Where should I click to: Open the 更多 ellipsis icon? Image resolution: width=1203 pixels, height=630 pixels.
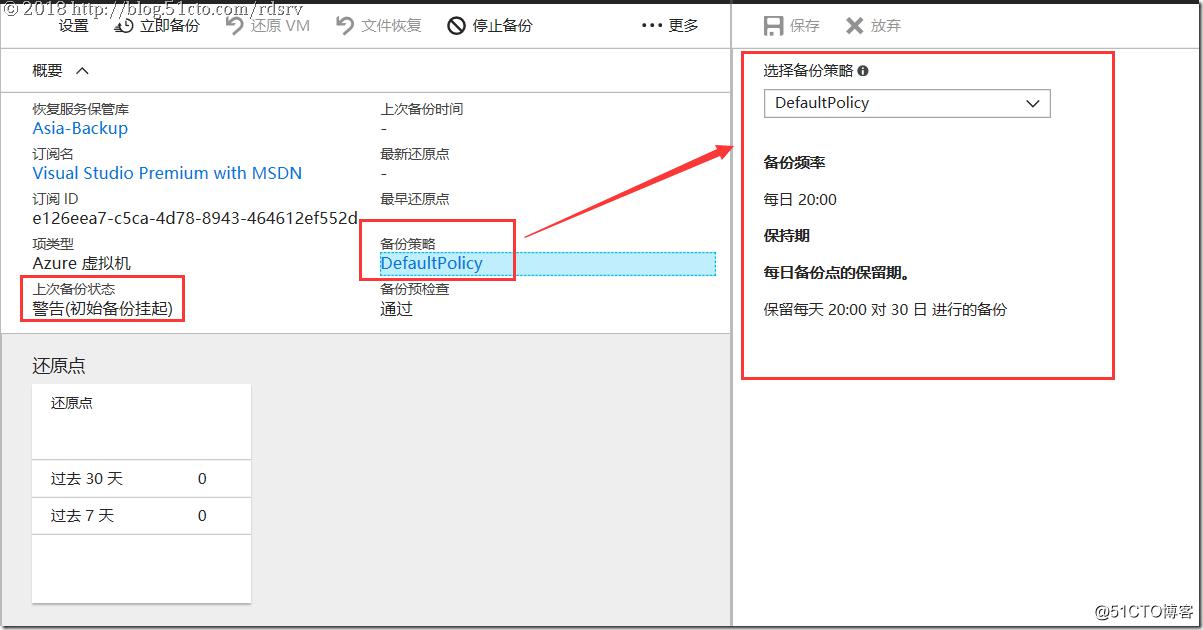coord(652,26)
